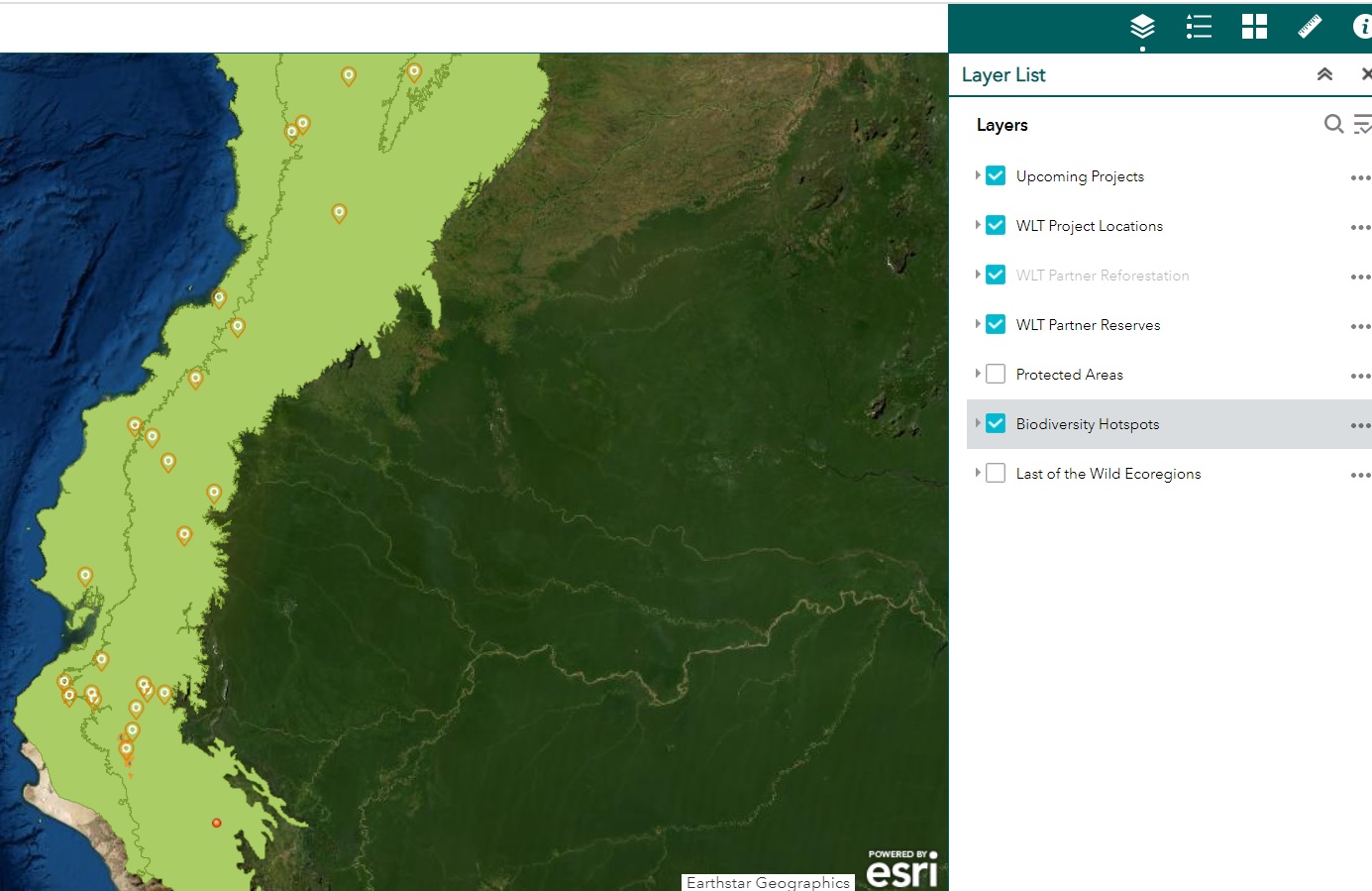Disable the WLT Partner Reserves layer
Image resolution: width=1372 pixels, height=891 pixels.
coord(996,325)
